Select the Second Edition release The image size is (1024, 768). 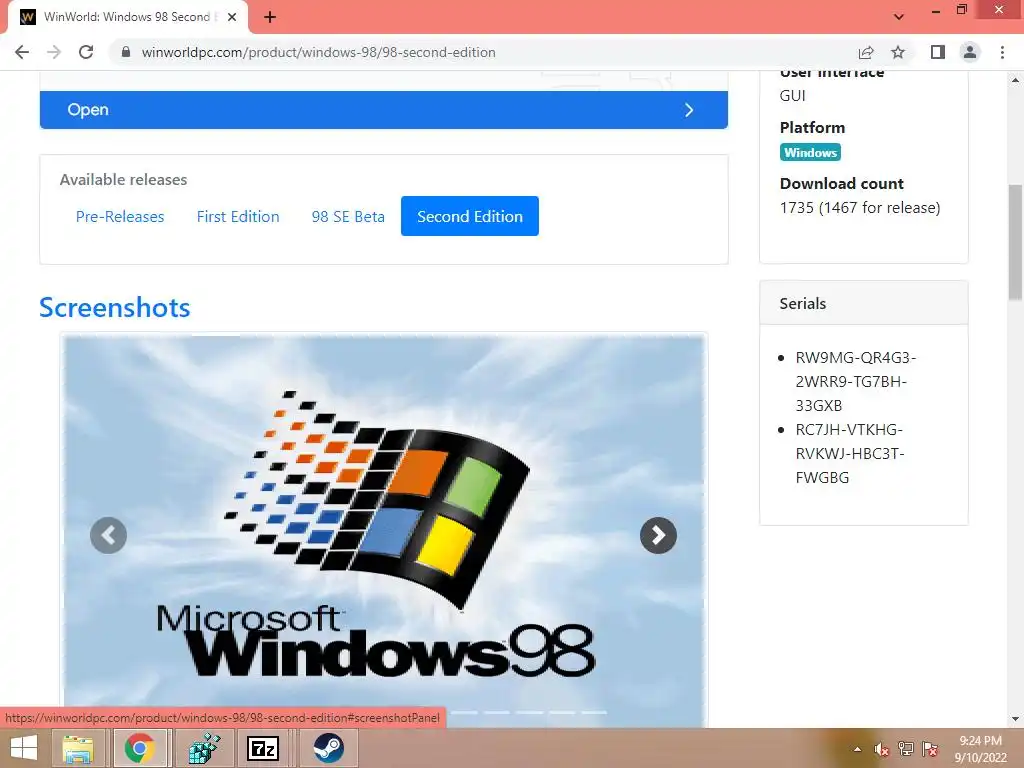point(470,216)
